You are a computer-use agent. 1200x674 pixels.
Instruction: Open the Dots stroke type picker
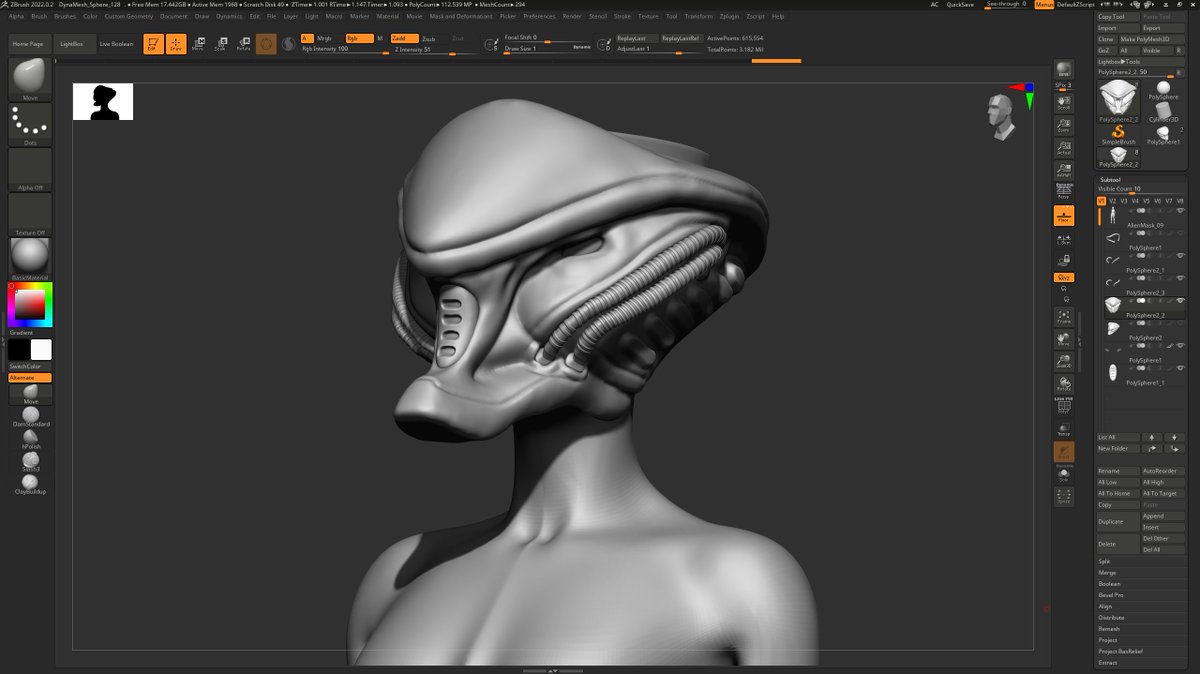point(30,124)
